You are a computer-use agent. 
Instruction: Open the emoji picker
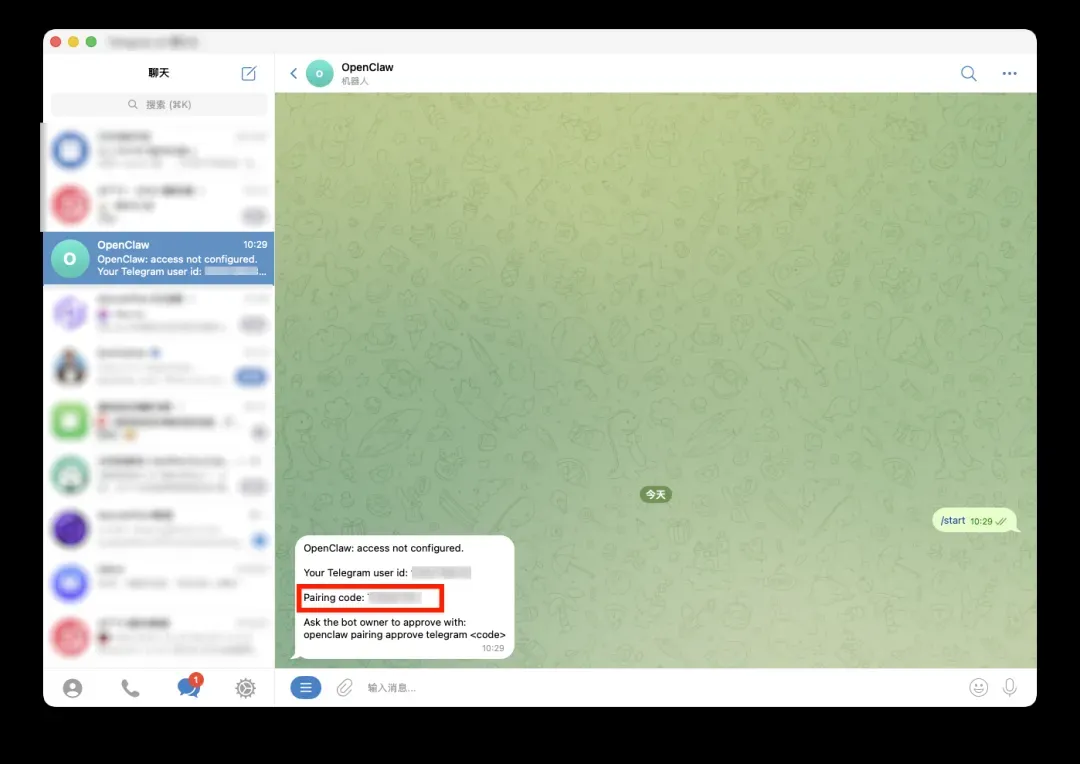pyautogui.click(x=978, y=687)
